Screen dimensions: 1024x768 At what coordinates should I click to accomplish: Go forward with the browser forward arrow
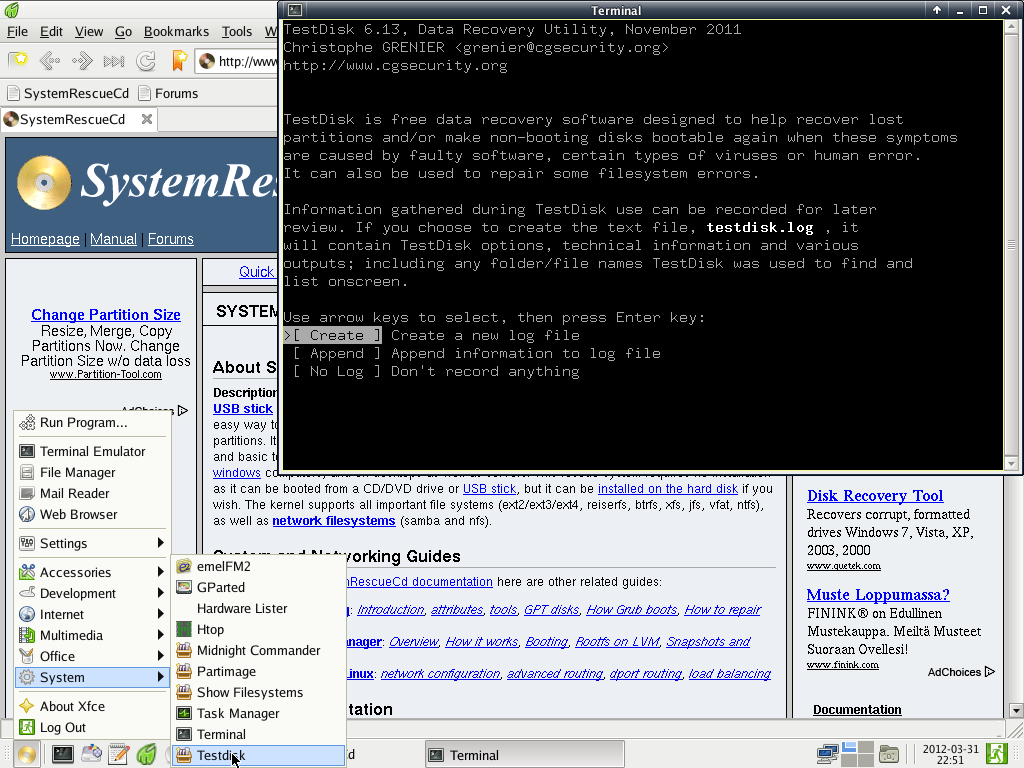pos(82,61)
